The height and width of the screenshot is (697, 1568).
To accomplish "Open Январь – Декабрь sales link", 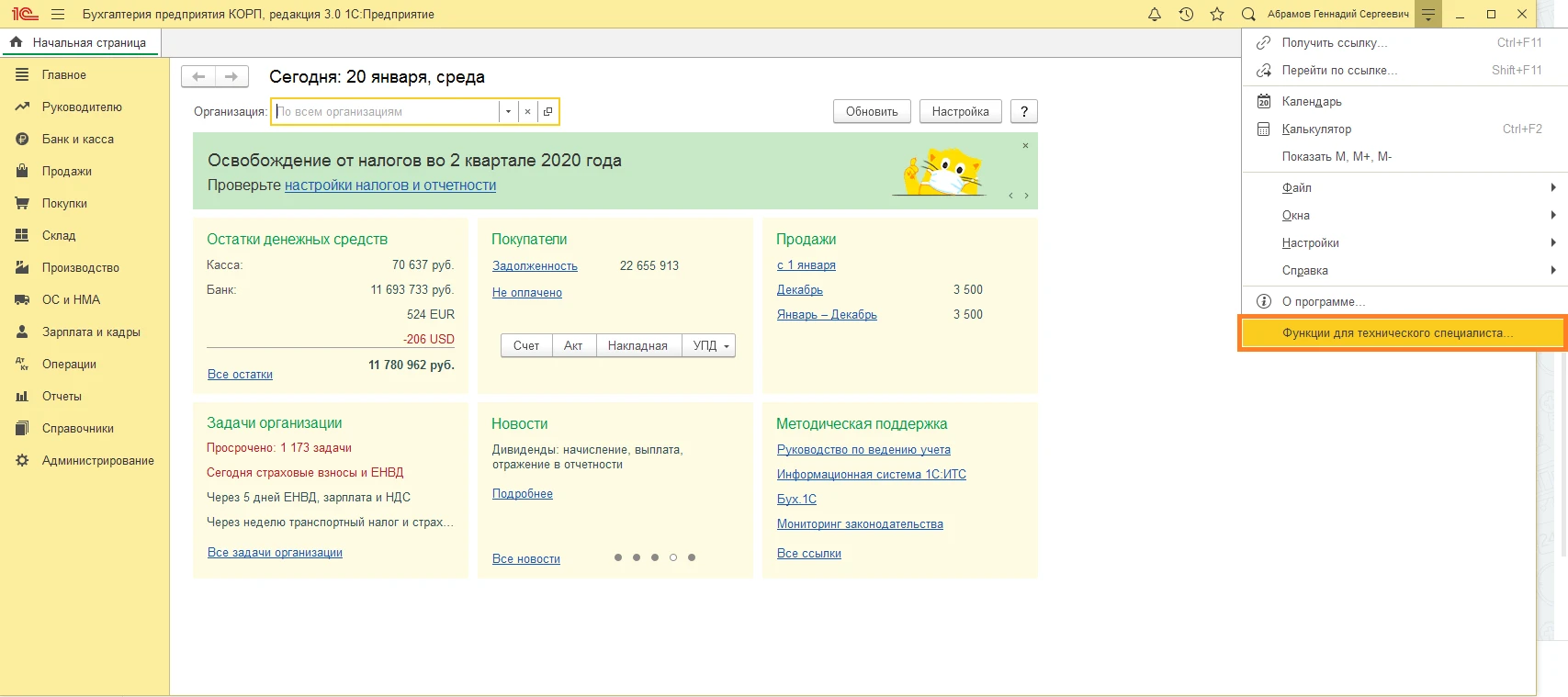I will point(827,315).
